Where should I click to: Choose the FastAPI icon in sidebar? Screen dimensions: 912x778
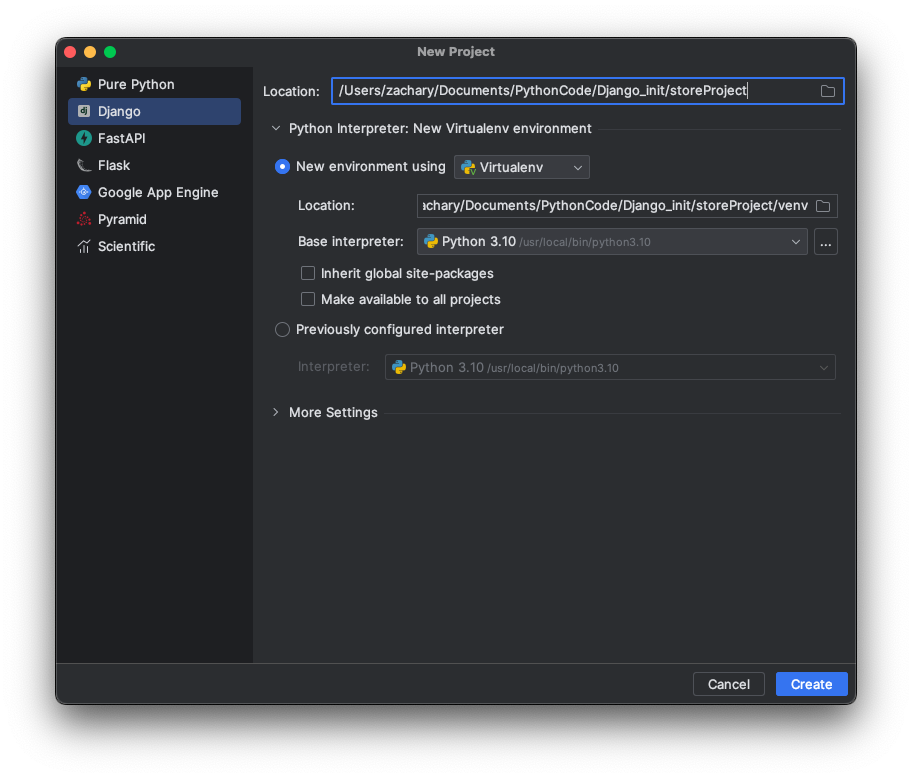84,139
